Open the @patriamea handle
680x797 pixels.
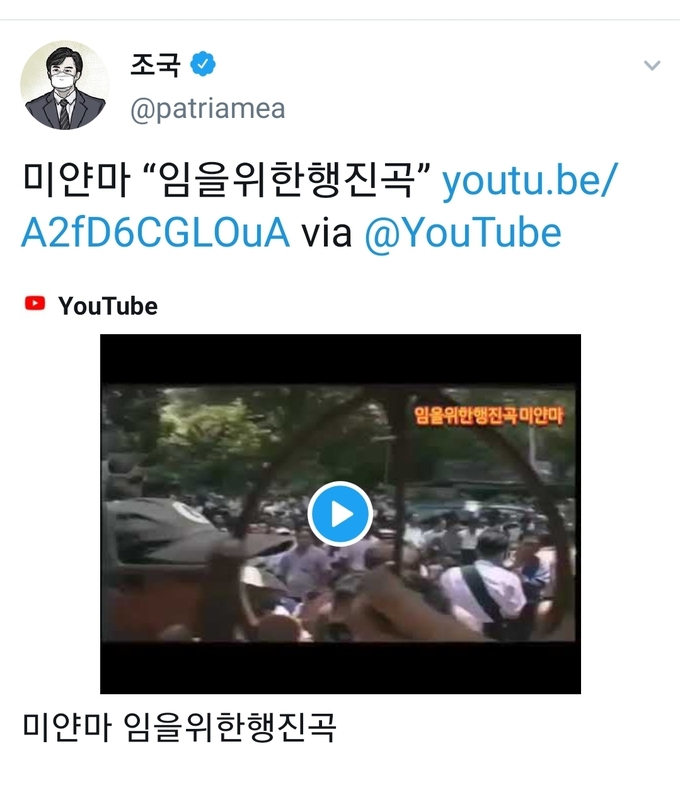coord(207,108)
